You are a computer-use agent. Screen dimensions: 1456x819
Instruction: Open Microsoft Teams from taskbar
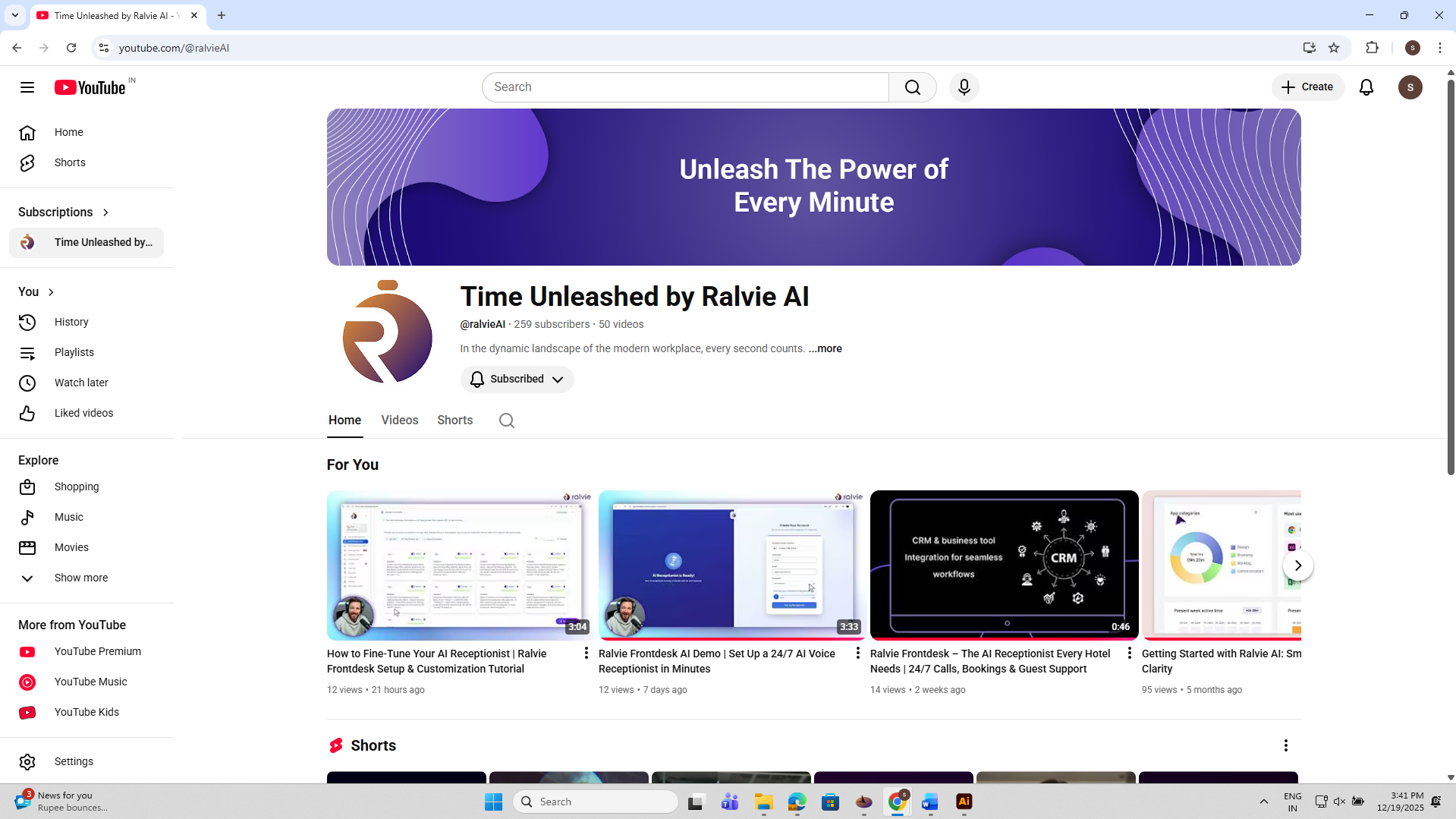[730, 802]
